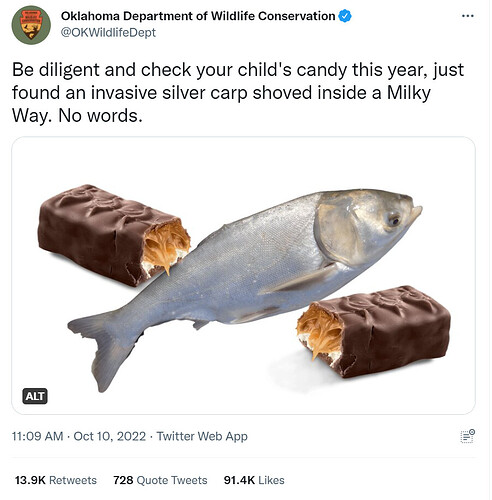492x500 pixels.
Task: Click the blue verified checkmark badge
Action: (345, 16)
